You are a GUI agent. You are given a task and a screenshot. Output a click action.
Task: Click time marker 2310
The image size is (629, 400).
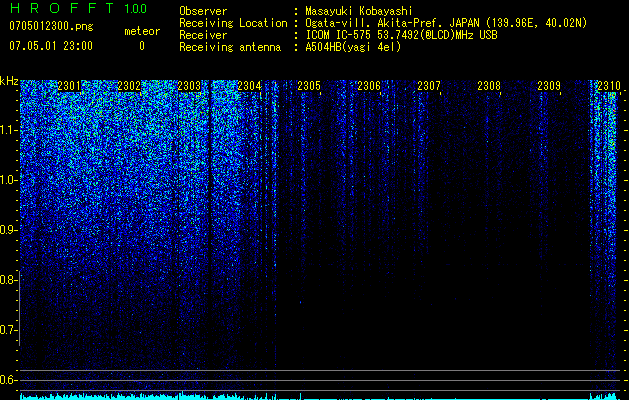coord(609,86)
